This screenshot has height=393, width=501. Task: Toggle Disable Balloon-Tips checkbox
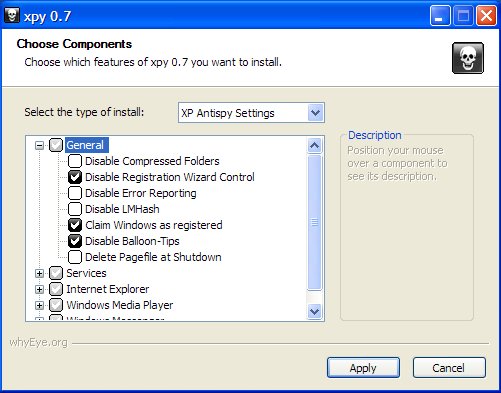pos(75,241)
